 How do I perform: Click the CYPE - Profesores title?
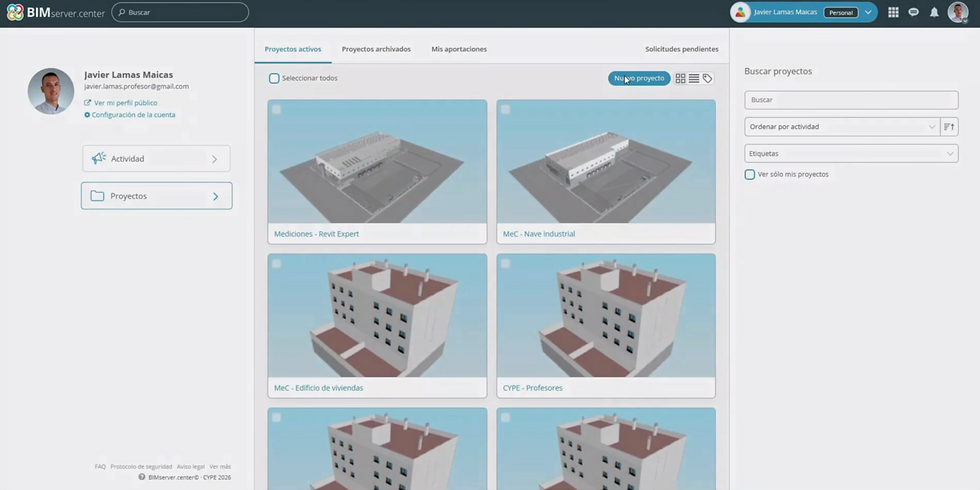[x=532, y=388]
